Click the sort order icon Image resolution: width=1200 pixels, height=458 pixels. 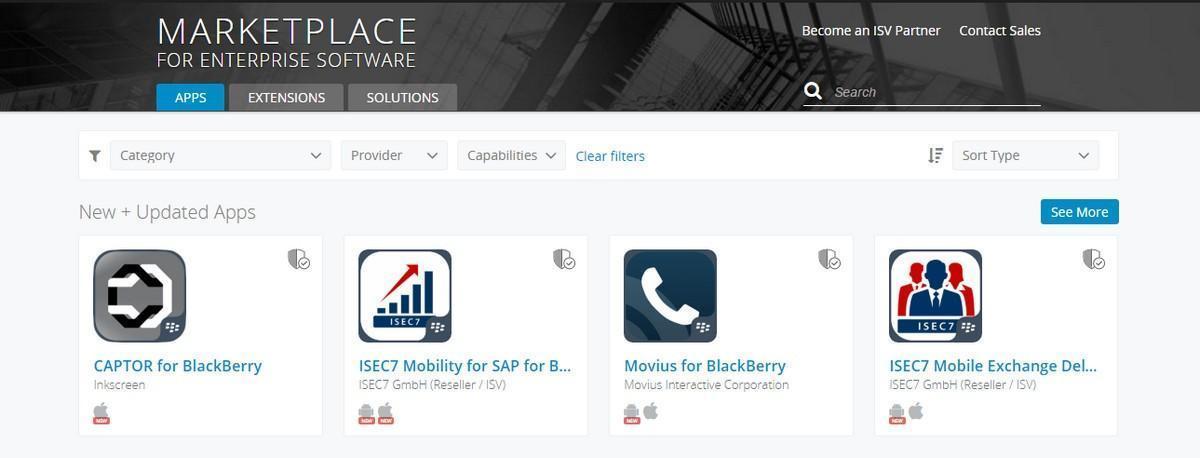[935, 156]
